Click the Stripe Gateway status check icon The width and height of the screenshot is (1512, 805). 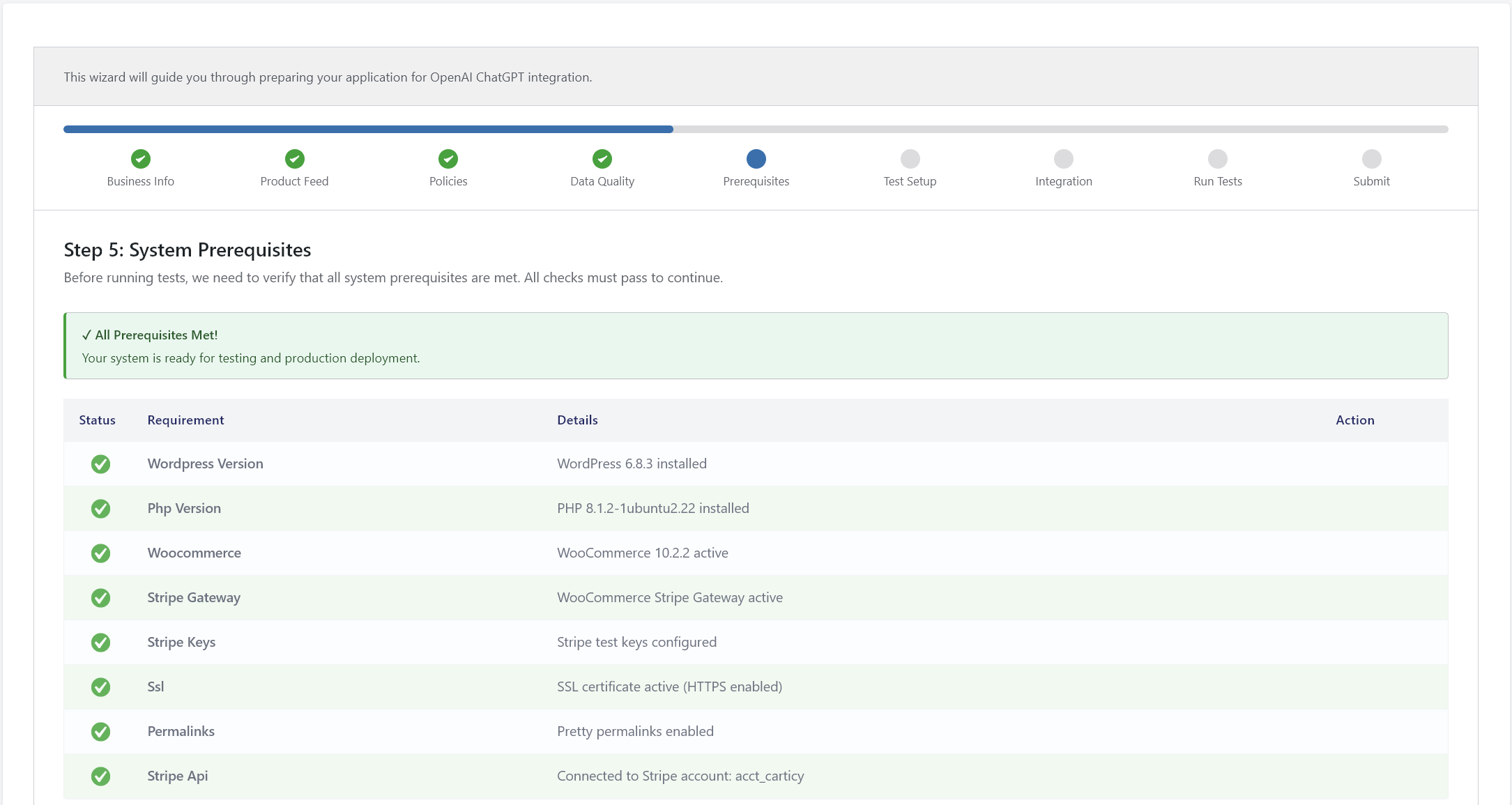pyautogui.click(x=101, y=598)
